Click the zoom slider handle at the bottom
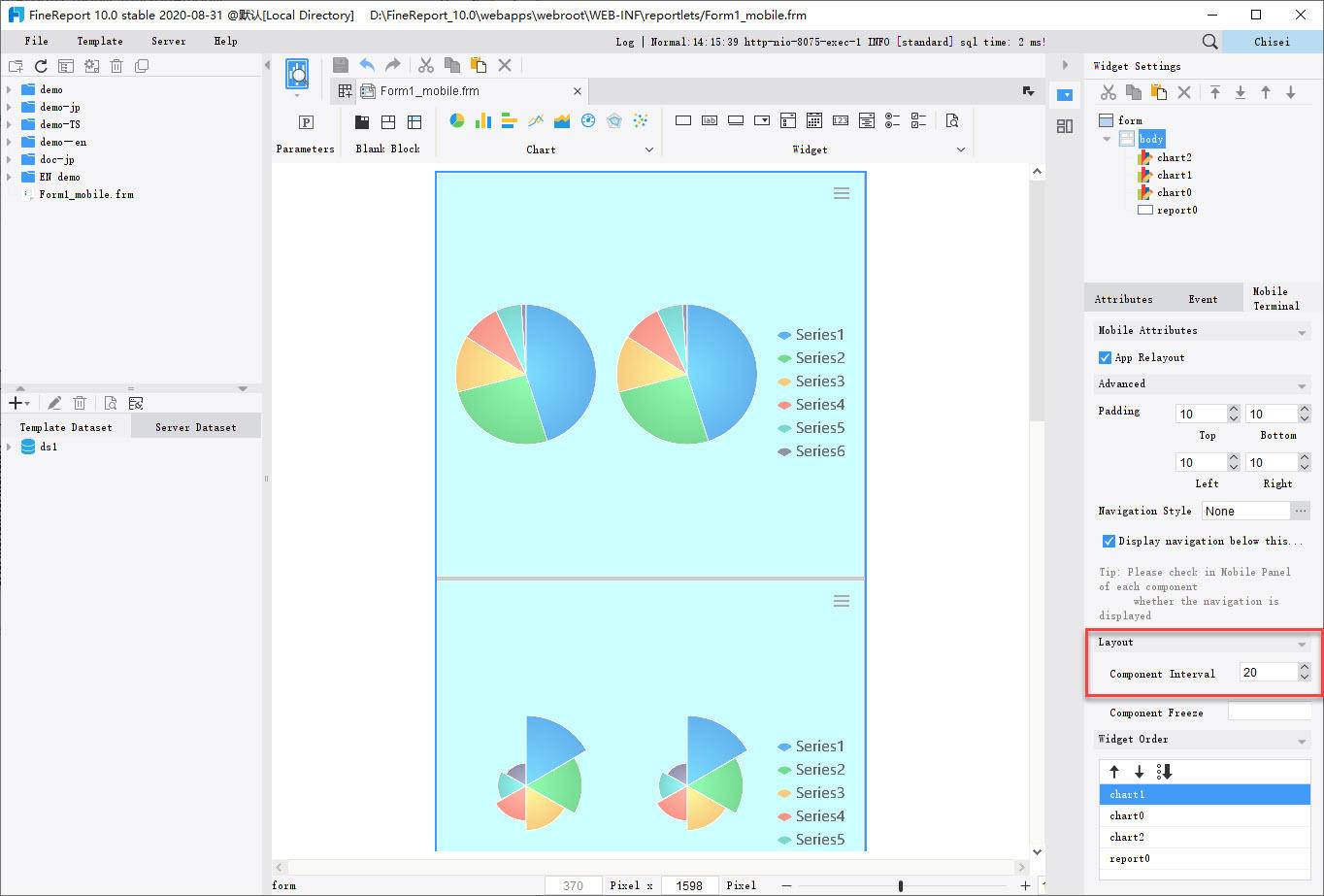The image size is (1324, 896). (x=901, y=885)
